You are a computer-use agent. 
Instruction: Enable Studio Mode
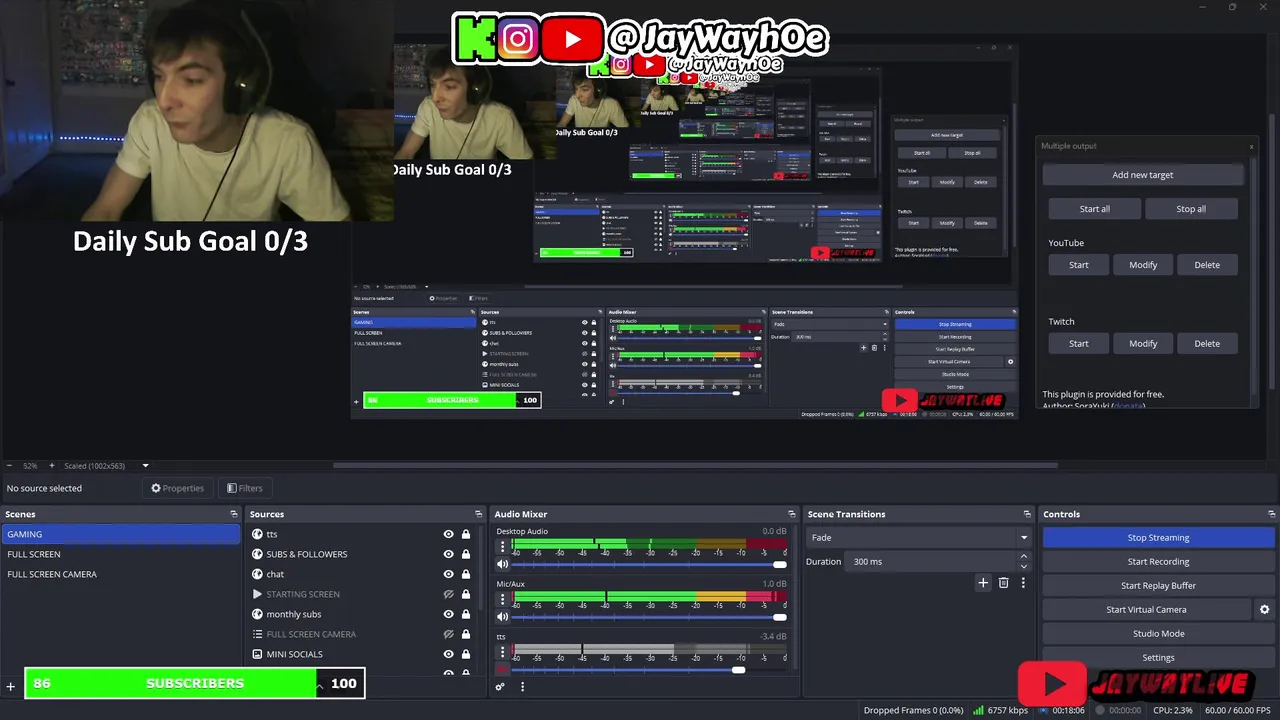[x=1158, y=633]
